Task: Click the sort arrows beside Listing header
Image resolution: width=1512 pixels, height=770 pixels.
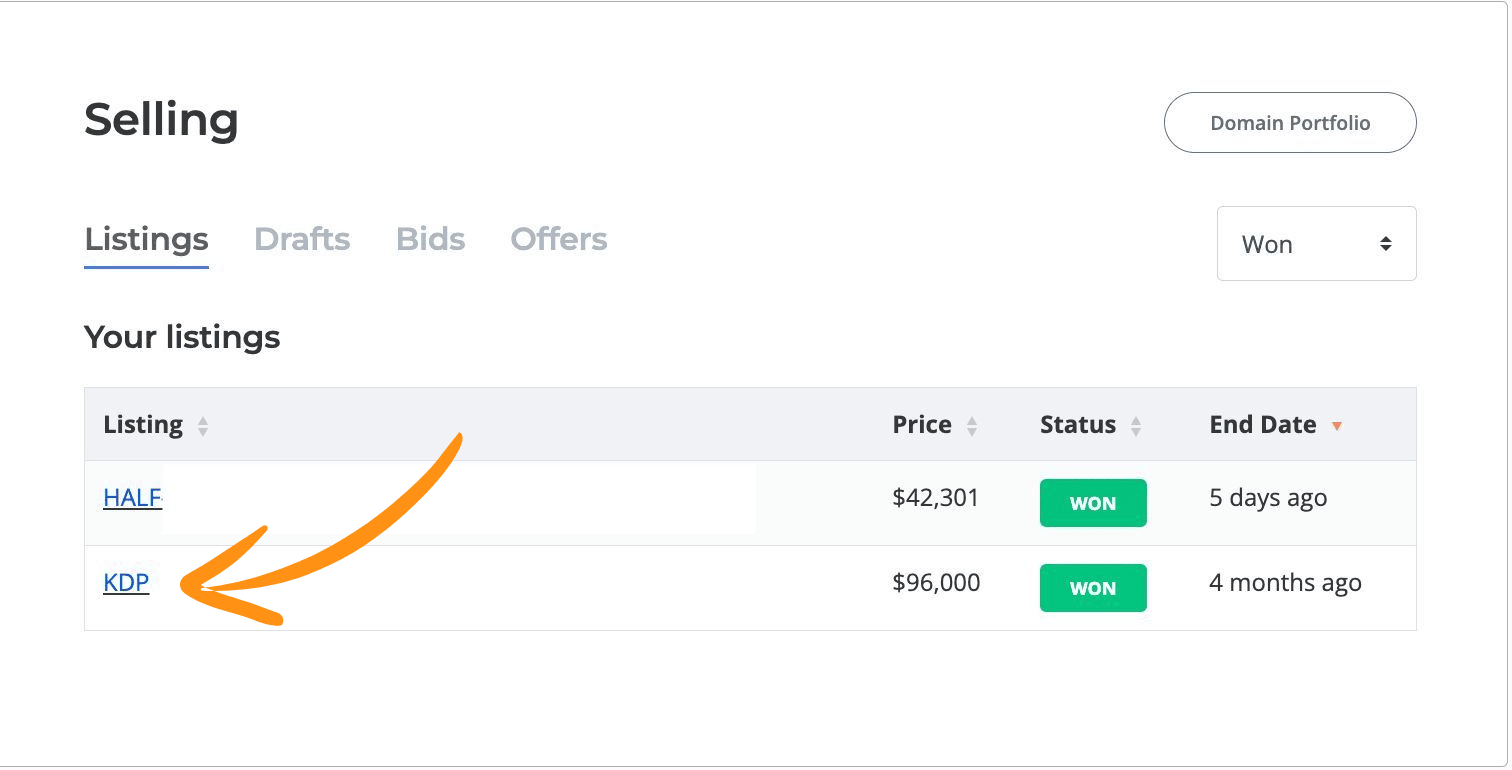Action: coord(203,427)
